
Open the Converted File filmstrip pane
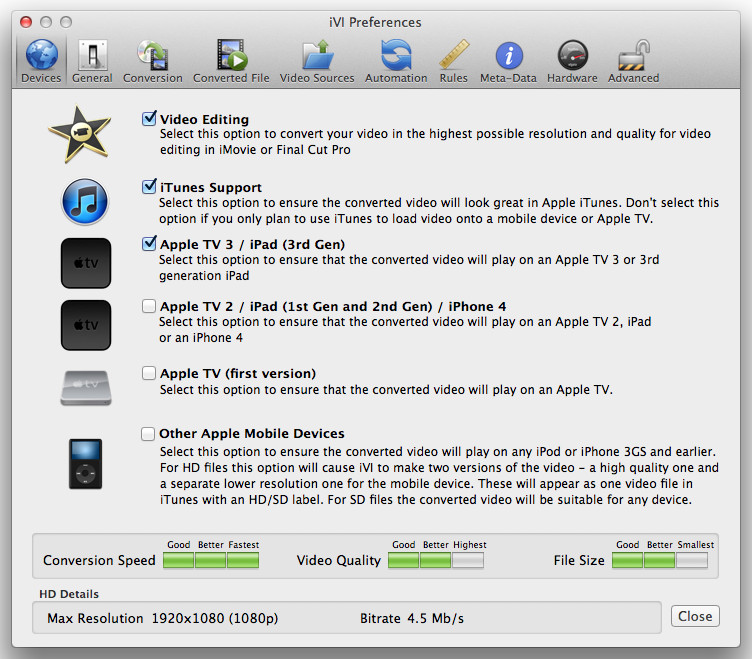pyautogui.click(x=231, y=61)
